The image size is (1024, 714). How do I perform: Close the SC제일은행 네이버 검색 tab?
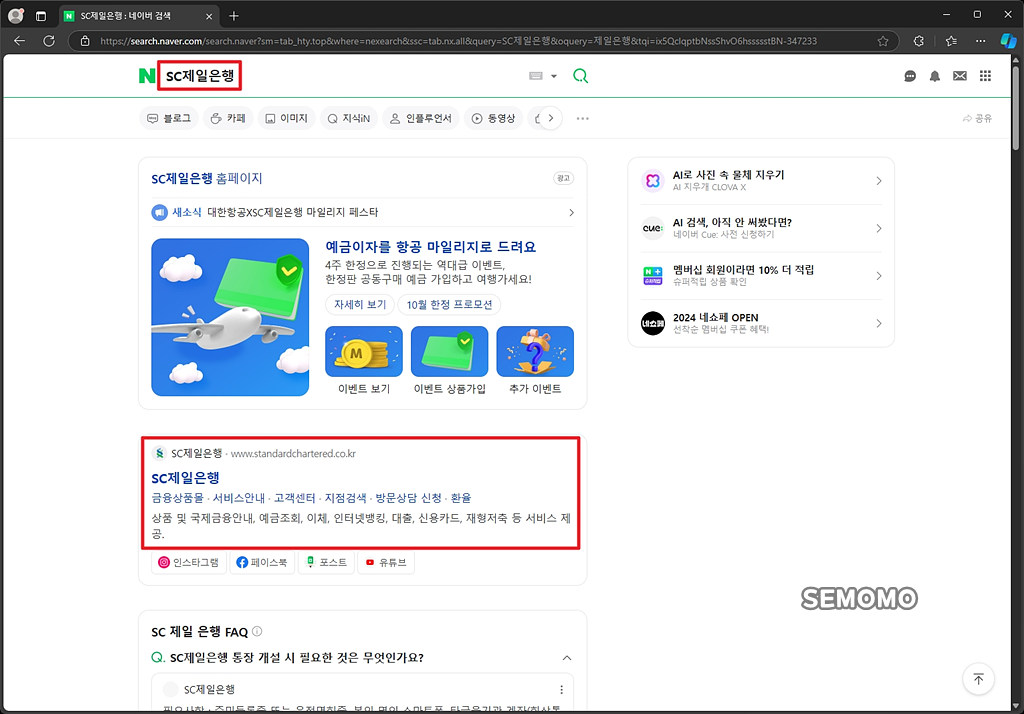[209, 16]
